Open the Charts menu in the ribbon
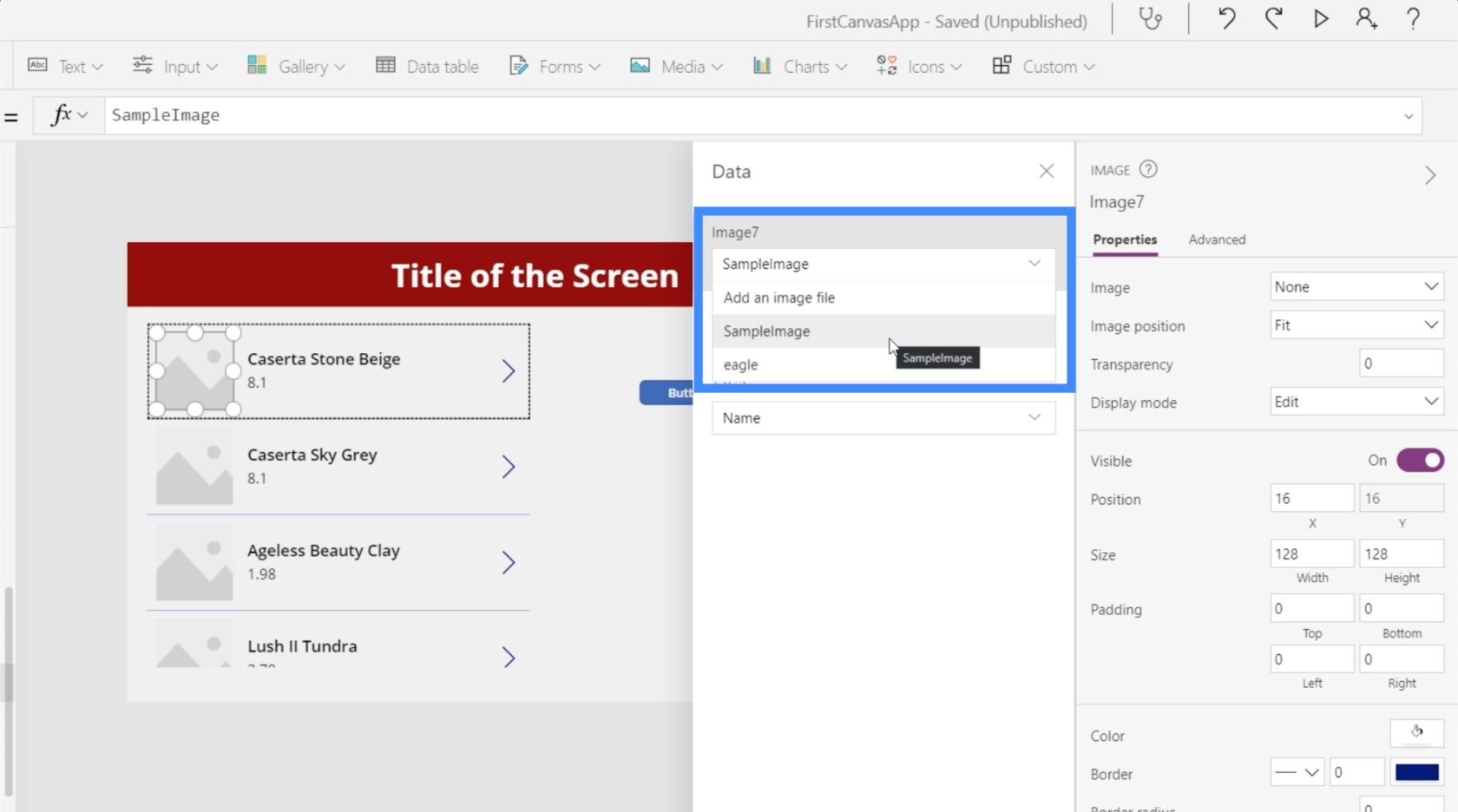Viewport: 1458px width, 812px height. tap(799, 66)
